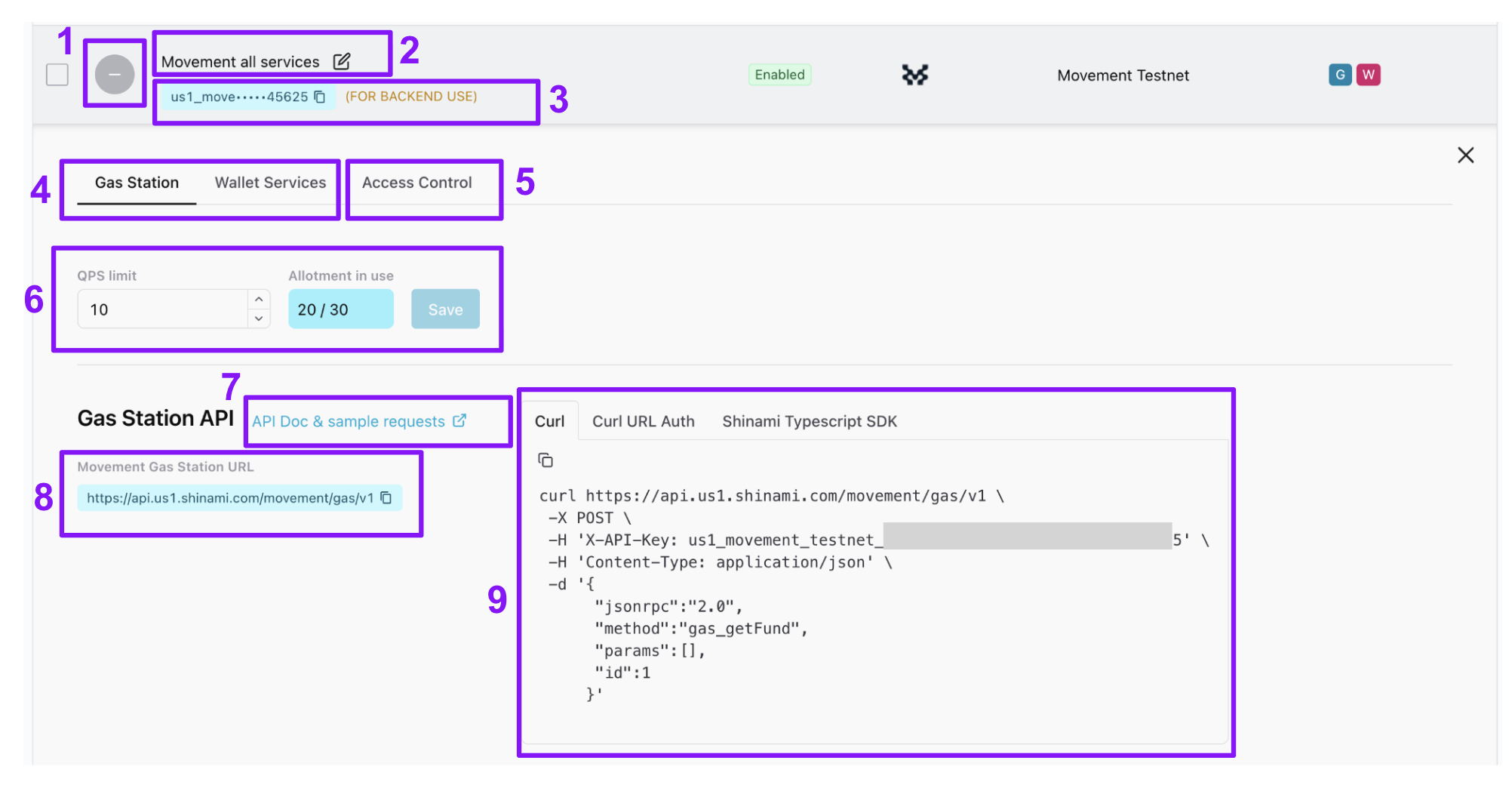The image size is (1512, 788).
Task: Click the G Gas Station badge
Action: 1340,75
